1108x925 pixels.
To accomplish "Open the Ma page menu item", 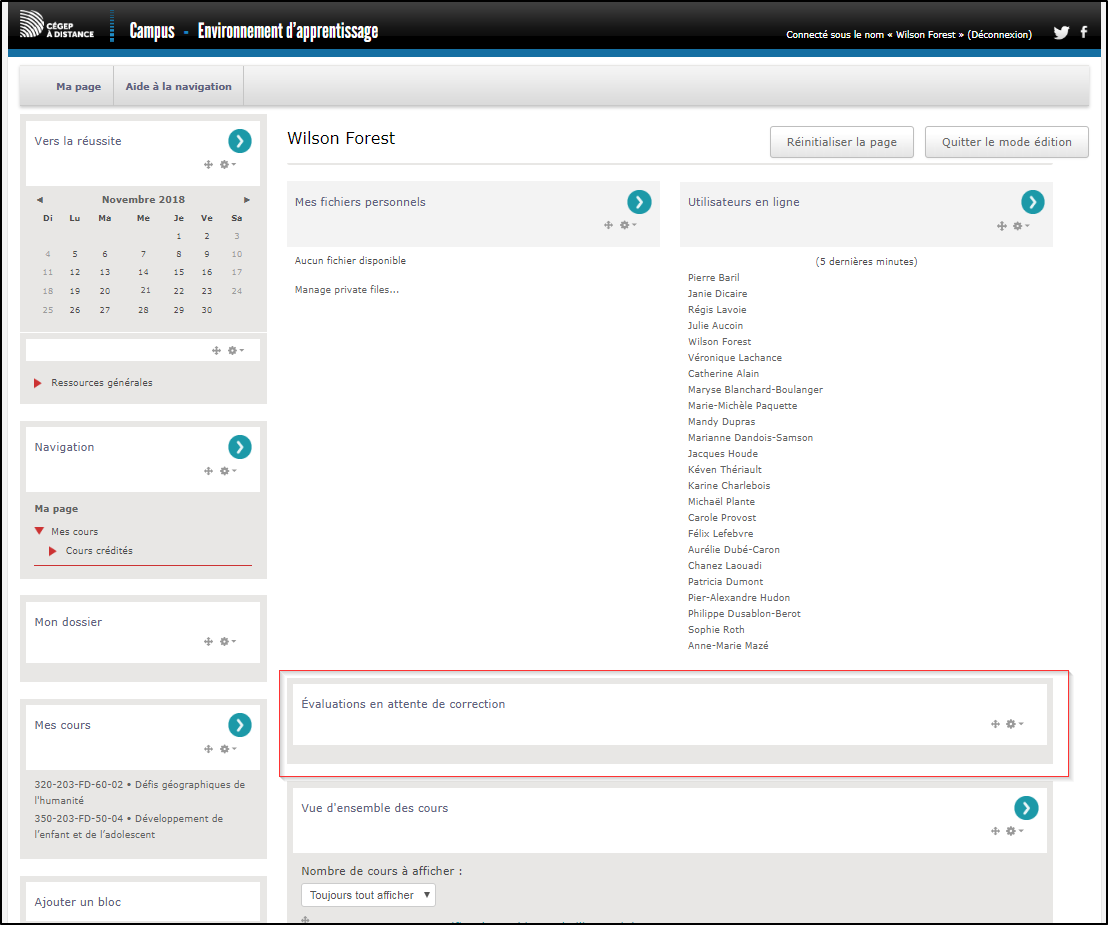I will click(78, 87).
